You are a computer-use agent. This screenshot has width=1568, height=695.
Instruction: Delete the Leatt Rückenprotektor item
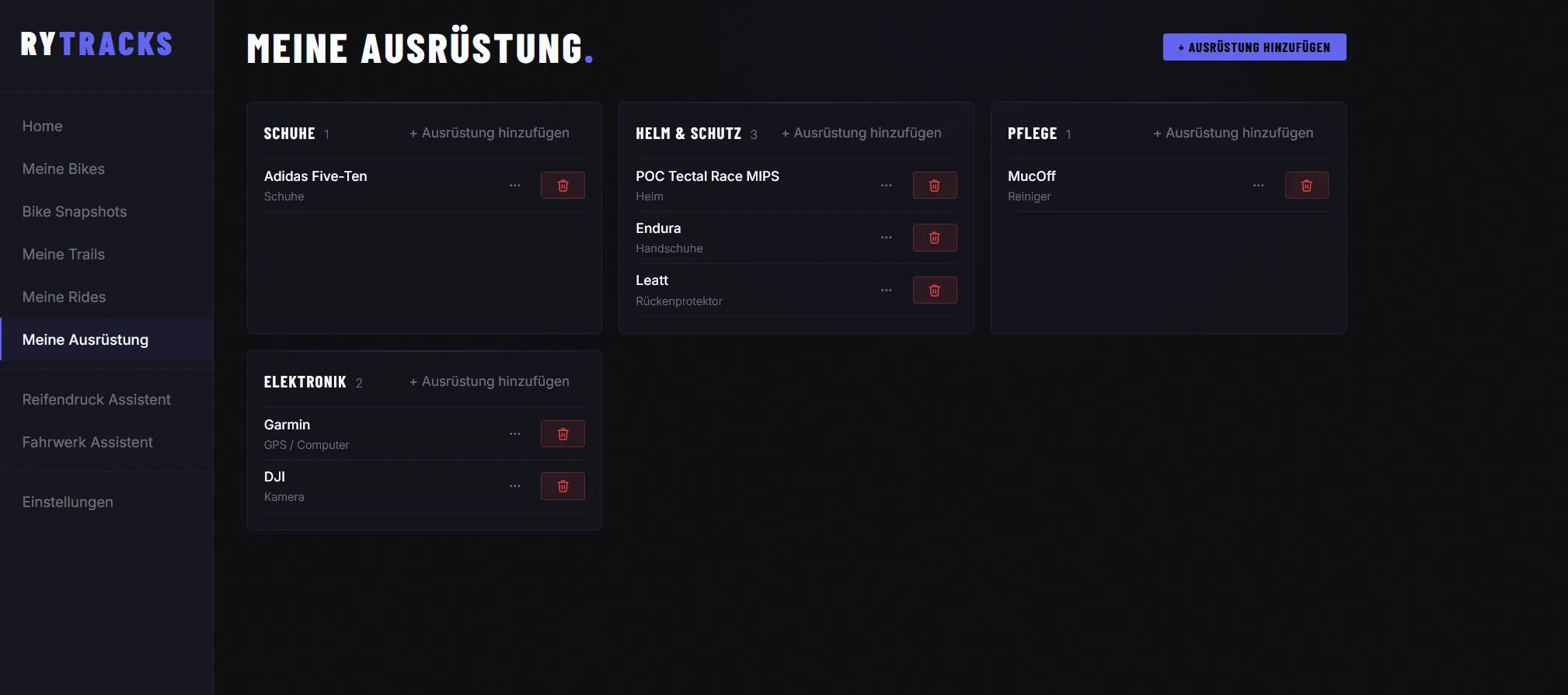pos(934,290)
